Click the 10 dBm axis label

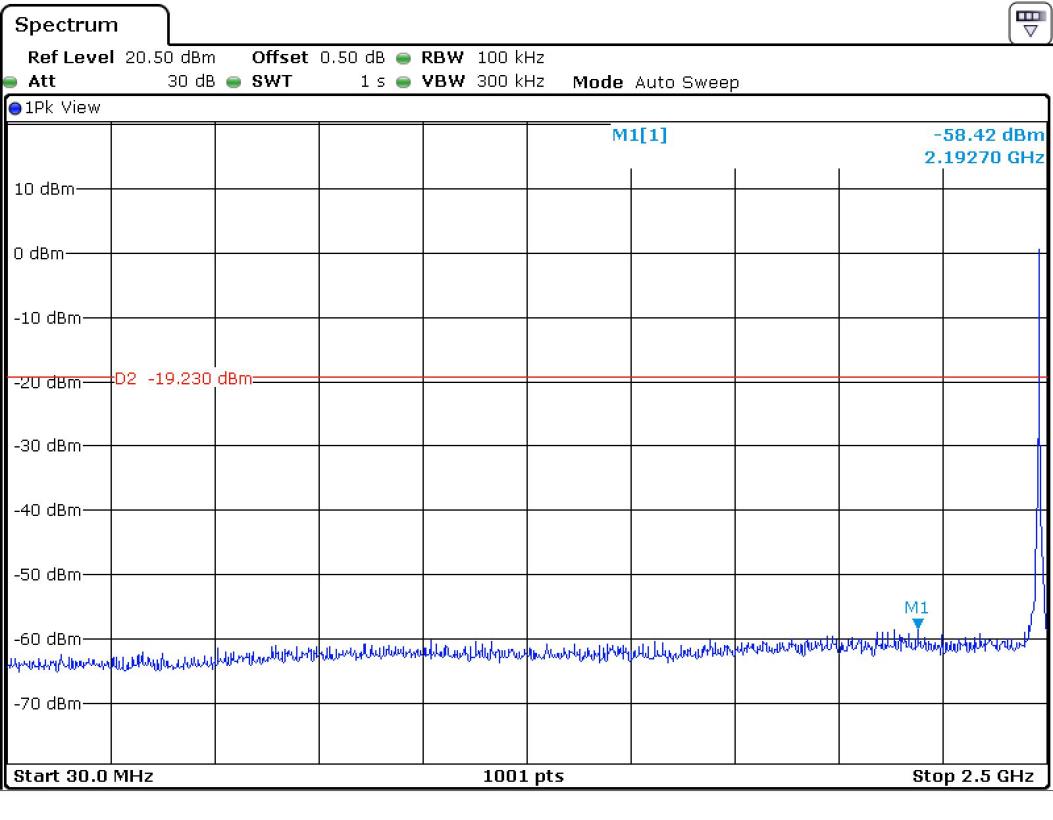[44, 189]
